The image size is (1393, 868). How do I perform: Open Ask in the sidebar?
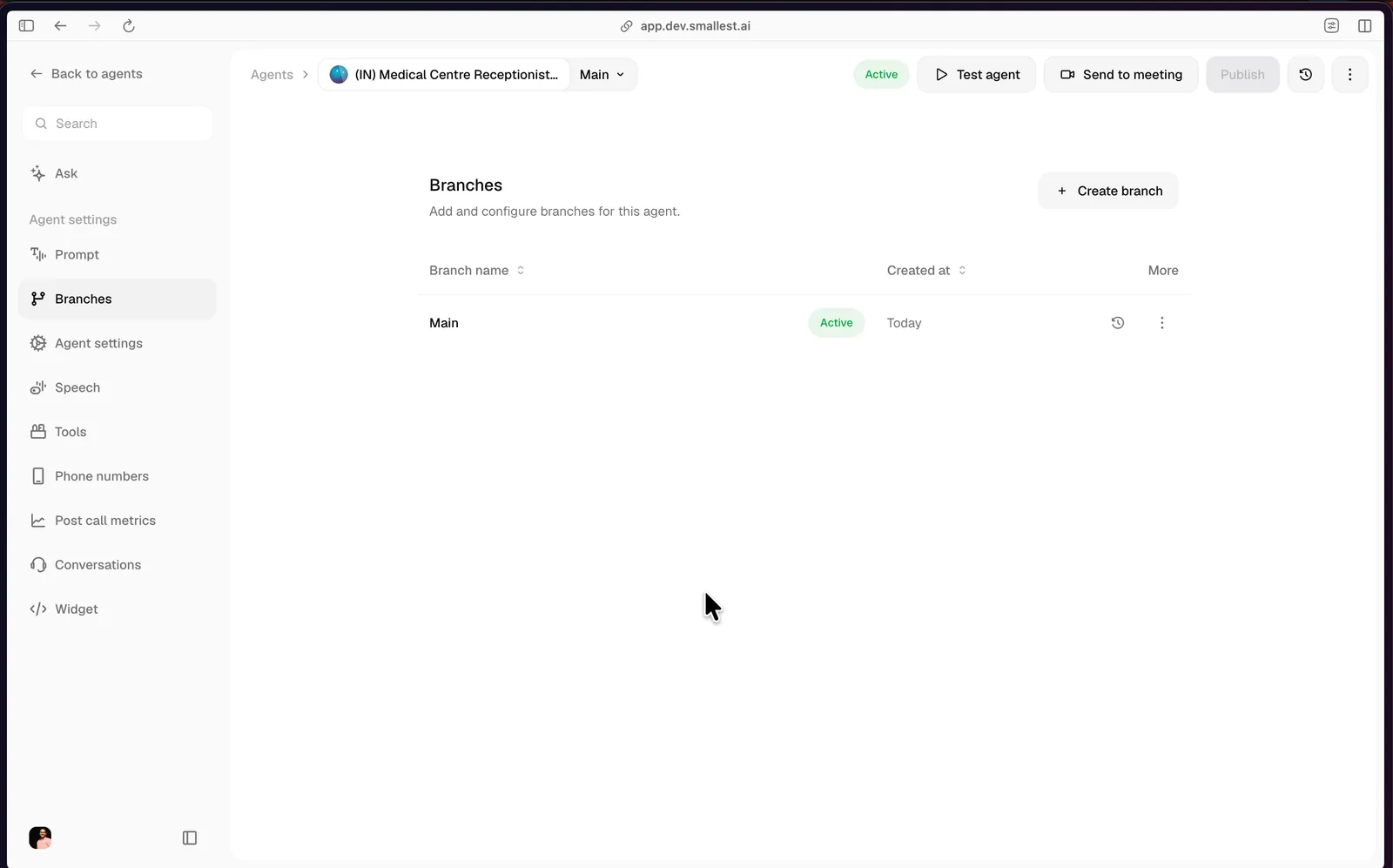[x=118, y=173]
